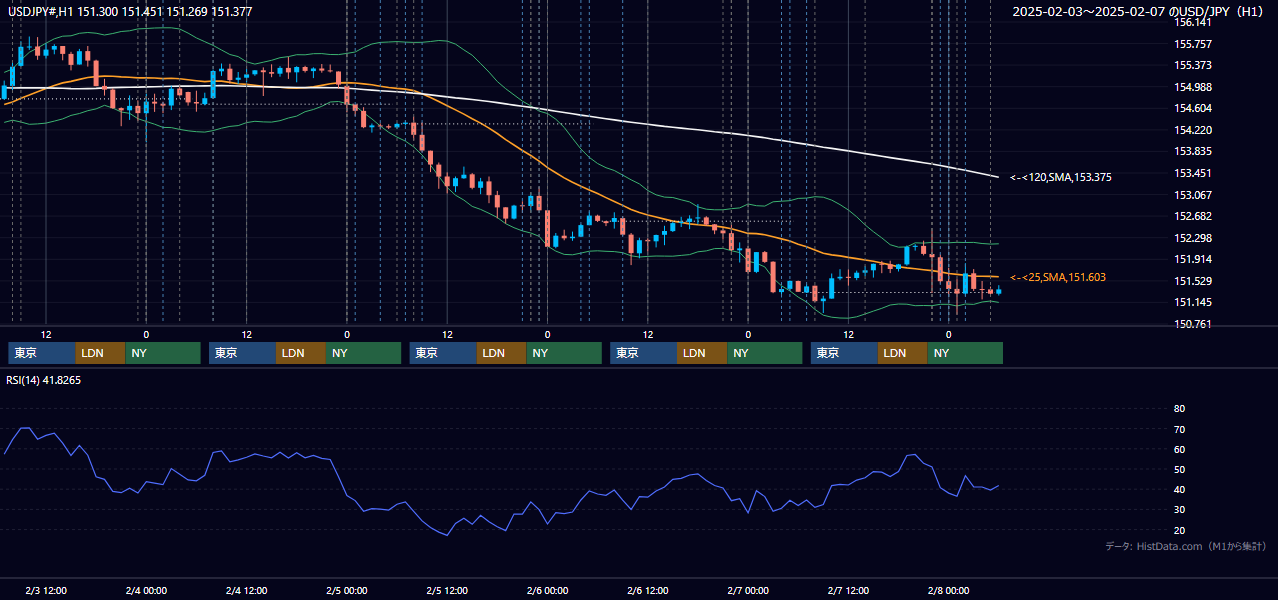Click the 2/6 12:00 time axis label
This screenshot has height=600, width=1278.
[648, 591]
